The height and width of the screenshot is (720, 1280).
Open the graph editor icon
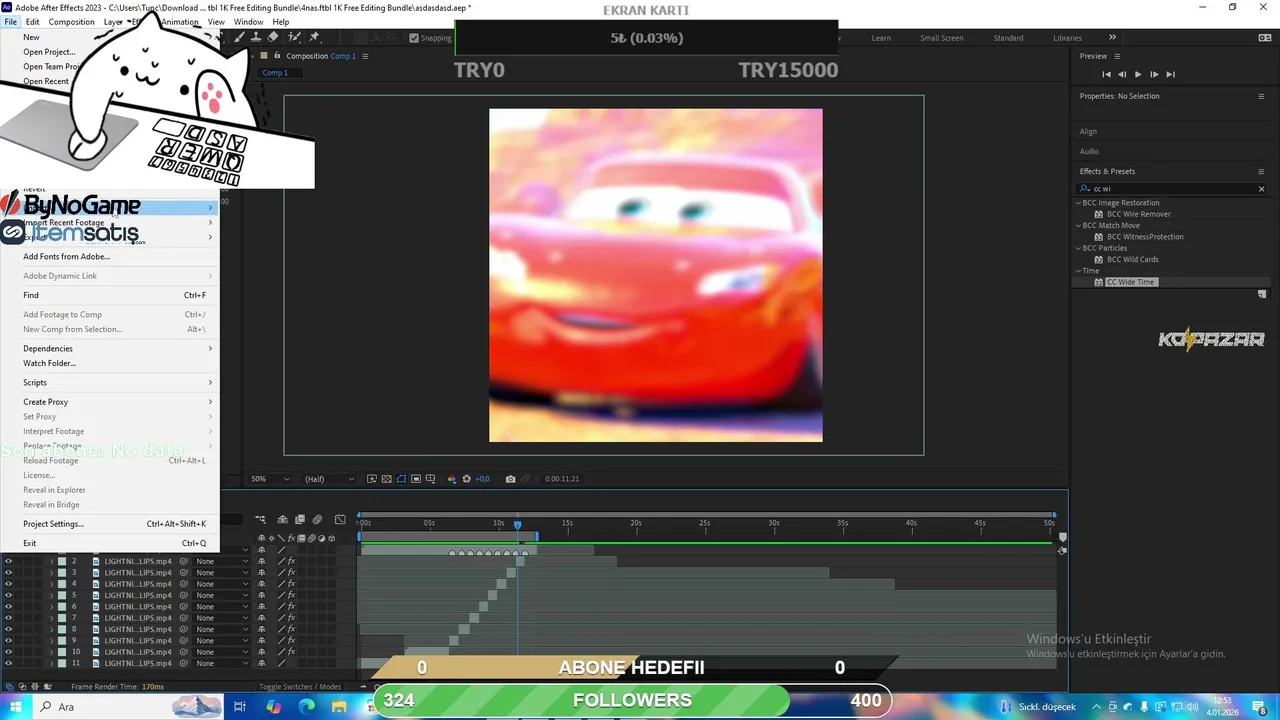tap(340, 519)
